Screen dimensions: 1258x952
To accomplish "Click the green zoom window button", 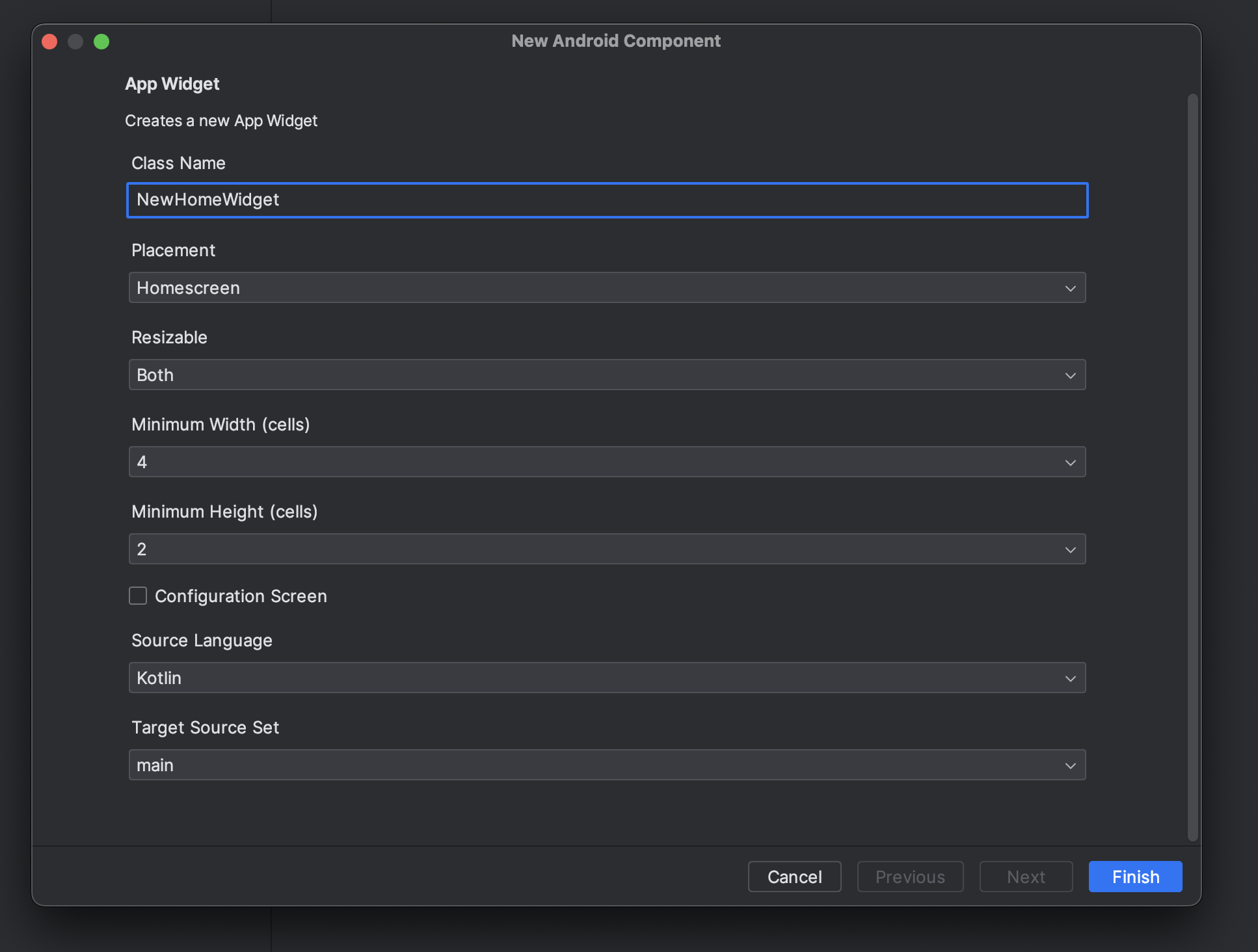I will coord(101,42).
